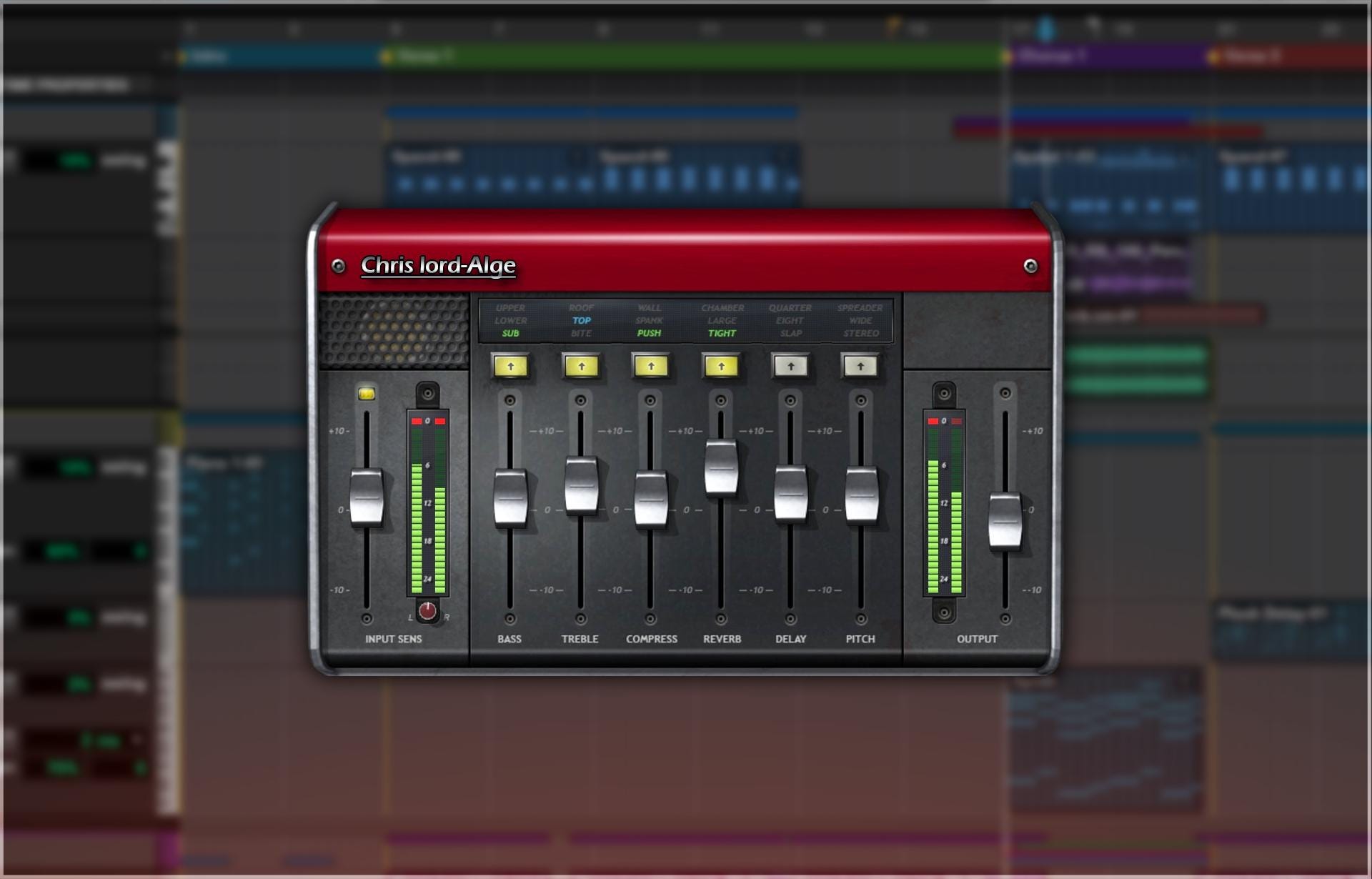Click the REVERB label
The height and width of the screenshot is (879, 1372).
(722, 639)
